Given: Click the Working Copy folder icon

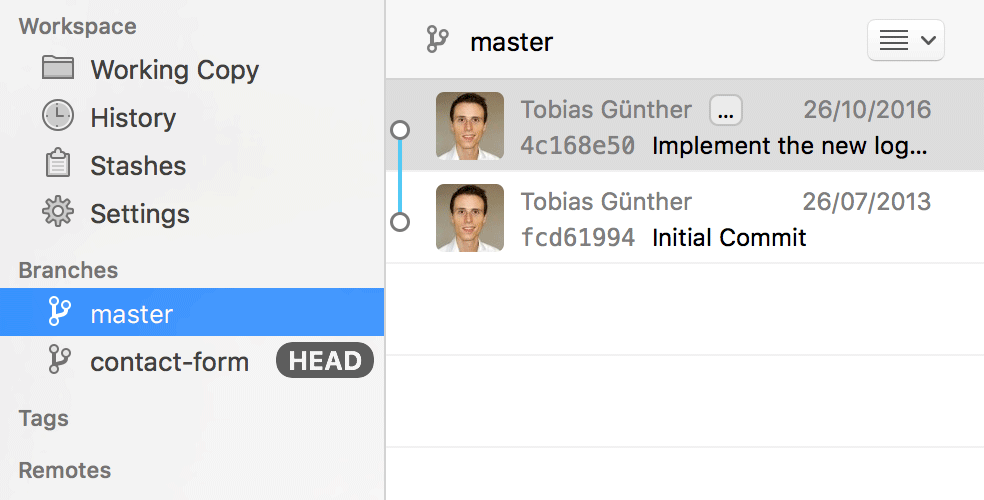Looking at the screenshot, I should click(58, 68).
